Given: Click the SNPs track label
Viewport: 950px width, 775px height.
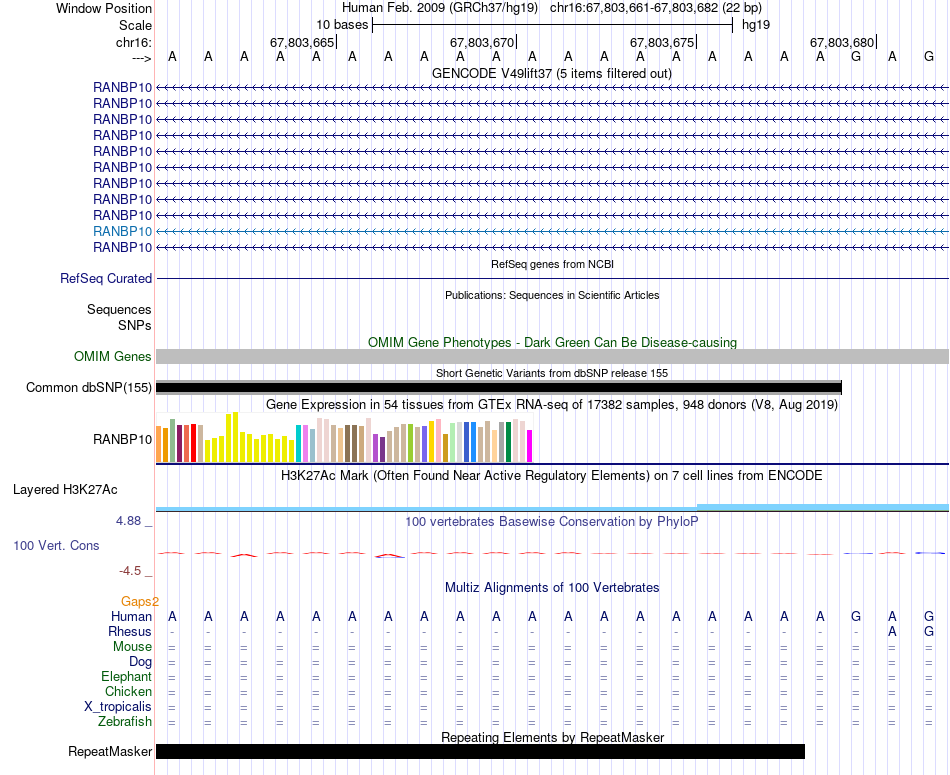Looking at the screenshot, I should coord(135,325).
